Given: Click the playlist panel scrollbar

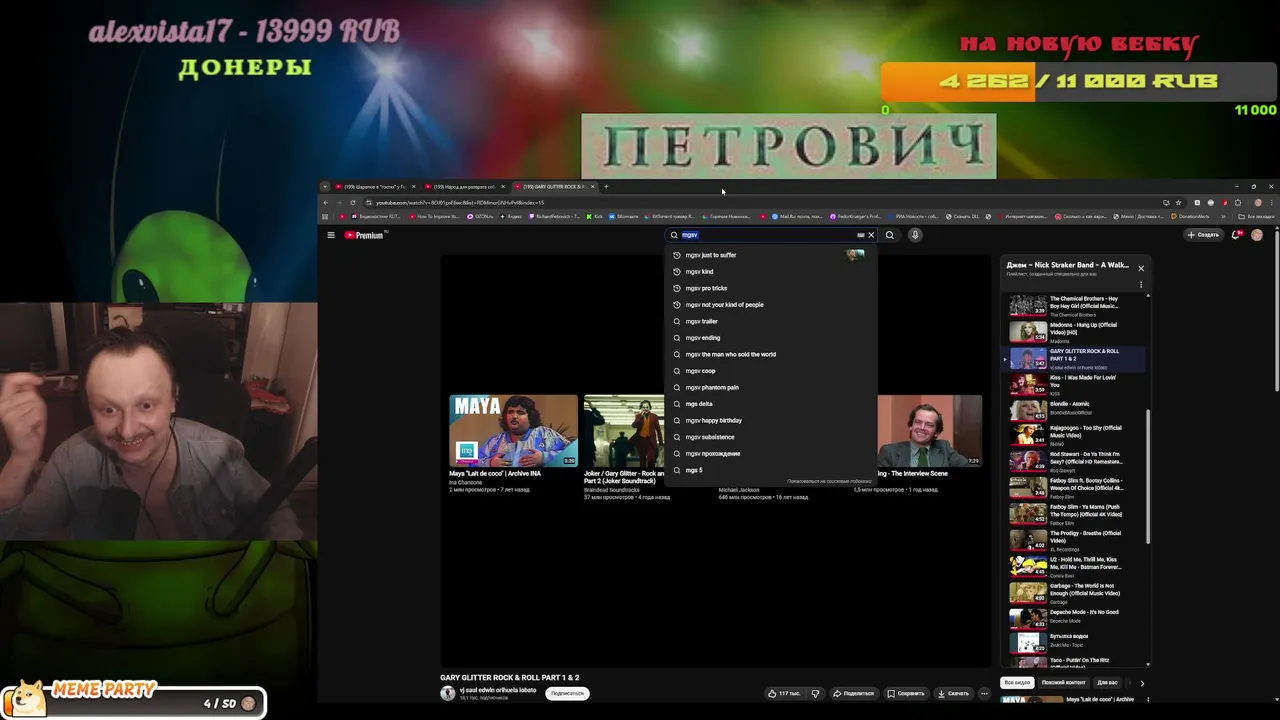Looking at the screenshot, I should [1148, 476].
